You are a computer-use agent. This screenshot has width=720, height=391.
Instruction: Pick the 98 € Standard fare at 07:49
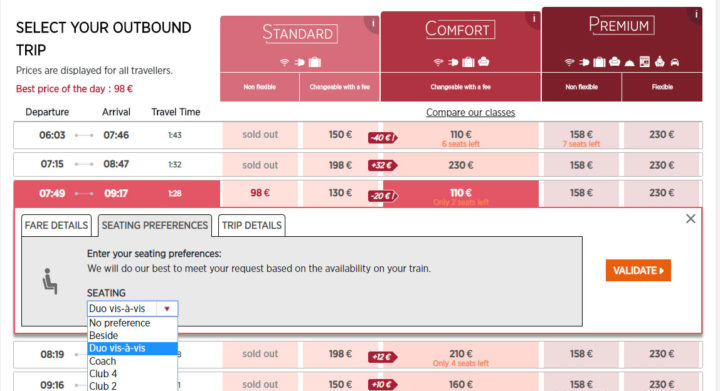pos(260,193)
